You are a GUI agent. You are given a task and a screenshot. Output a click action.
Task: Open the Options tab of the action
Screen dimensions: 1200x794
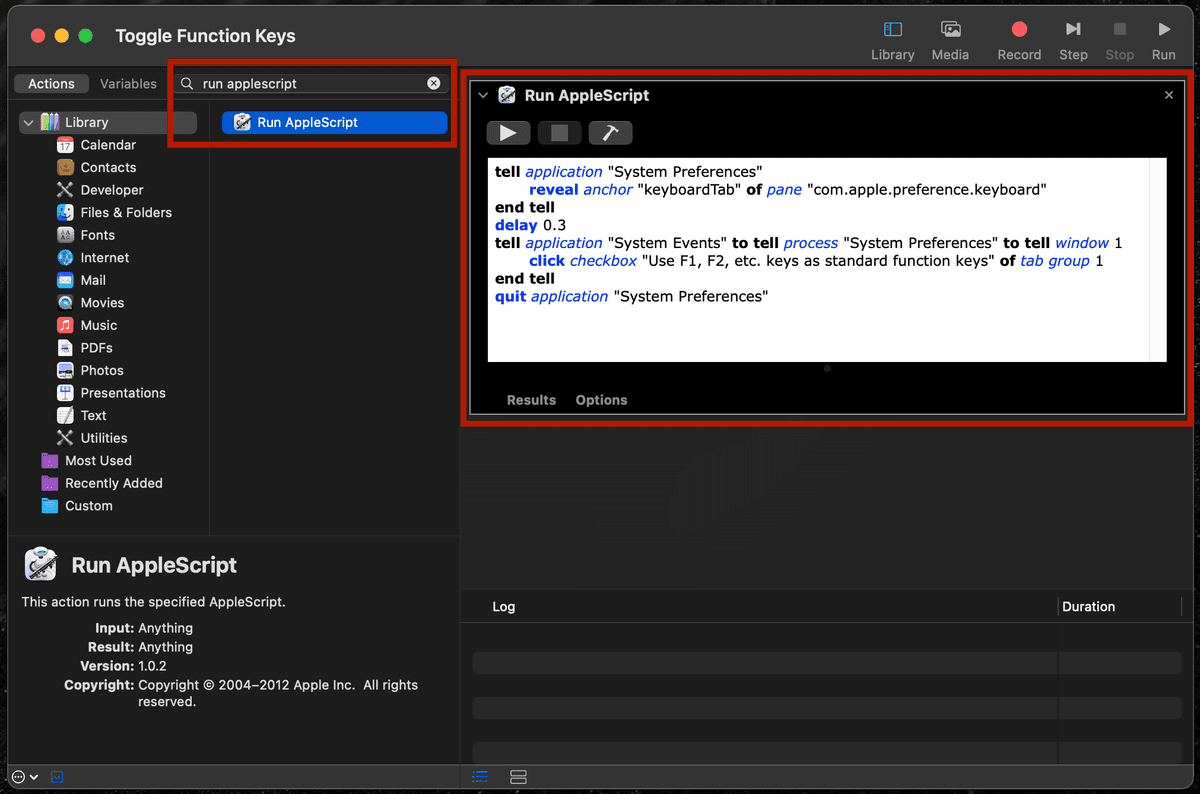pos(601,399)
